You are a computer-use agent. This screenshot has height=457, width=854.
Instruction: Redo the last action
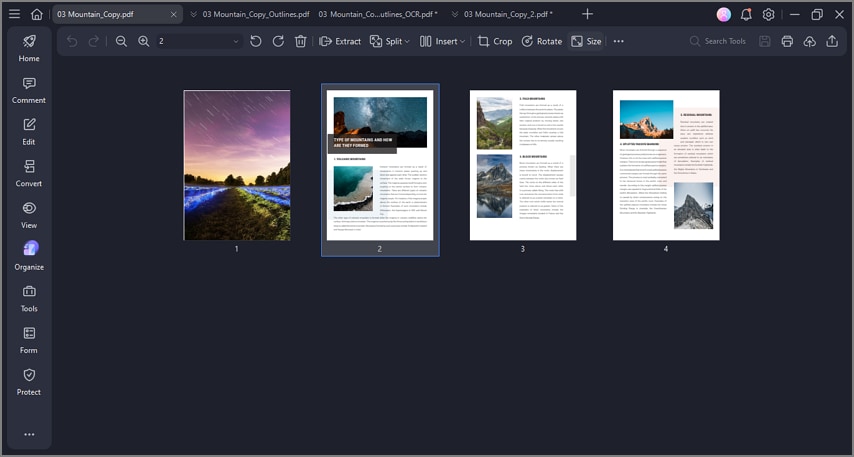point(94,41)
